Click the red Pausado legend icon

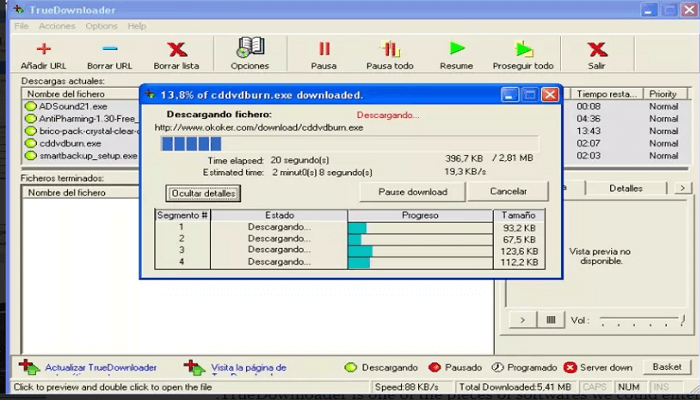(434, 367)
